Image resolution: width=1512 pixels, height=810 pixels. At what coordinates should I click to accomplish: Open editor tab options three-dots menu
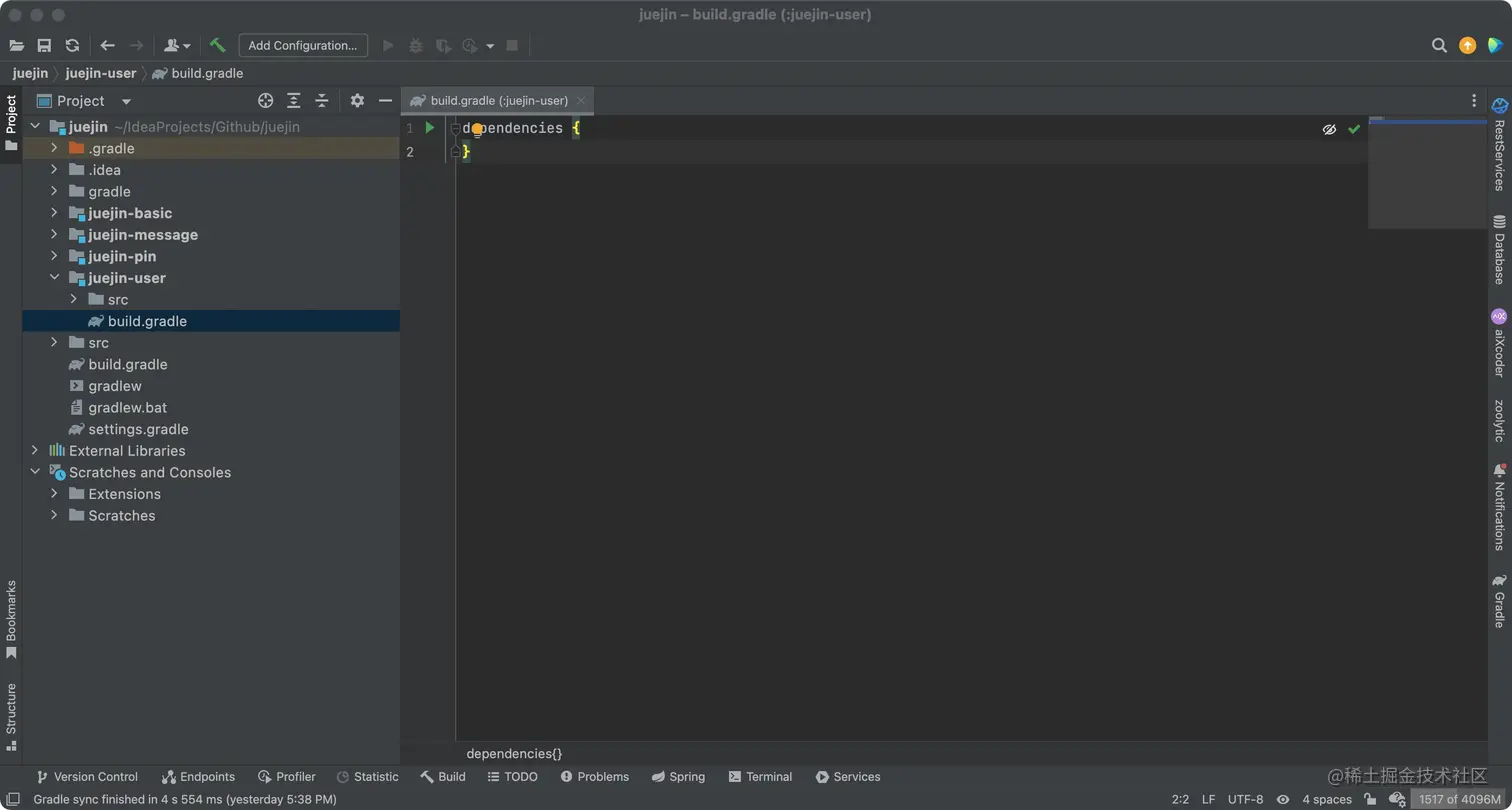click(x=1474, y=100)
